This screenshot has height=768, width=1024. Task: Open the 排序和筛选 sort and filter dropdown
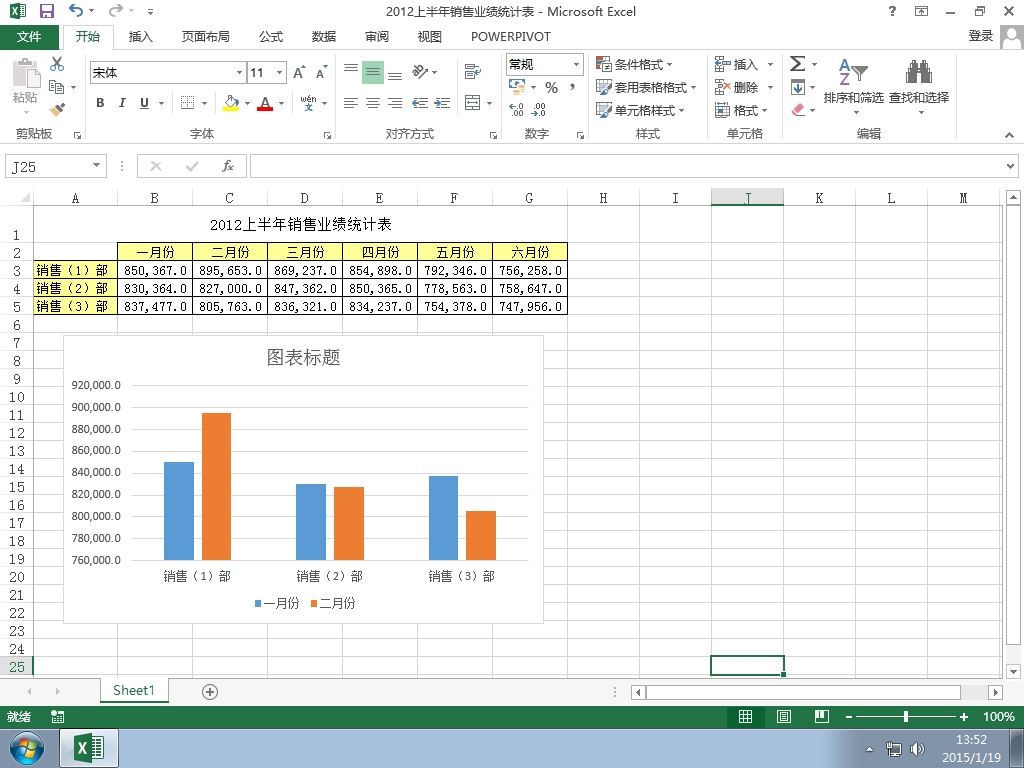click(x=854, y=86)
